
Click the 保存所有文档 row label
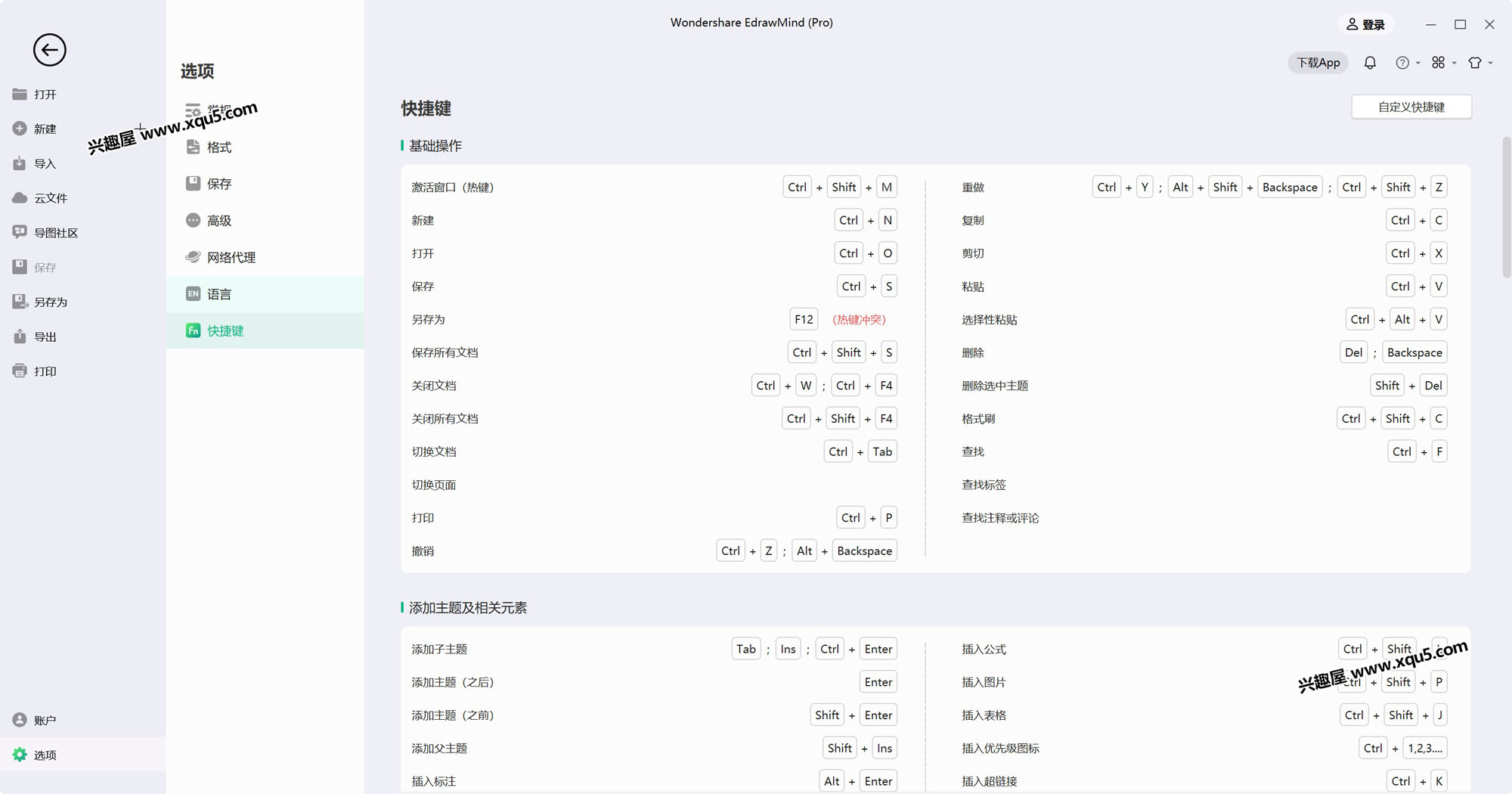pos(445,352)
